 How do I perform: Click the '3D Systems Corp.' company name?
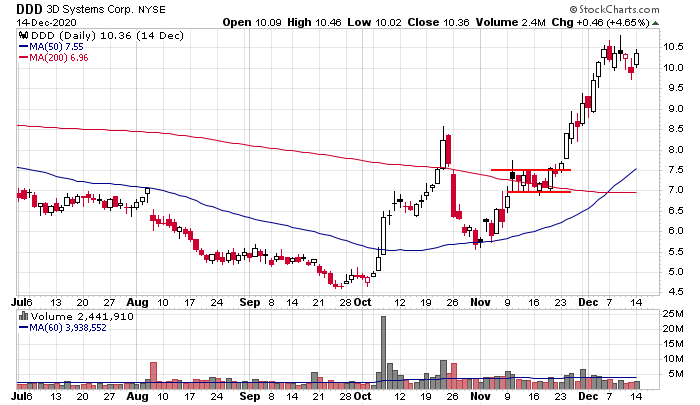90,9
